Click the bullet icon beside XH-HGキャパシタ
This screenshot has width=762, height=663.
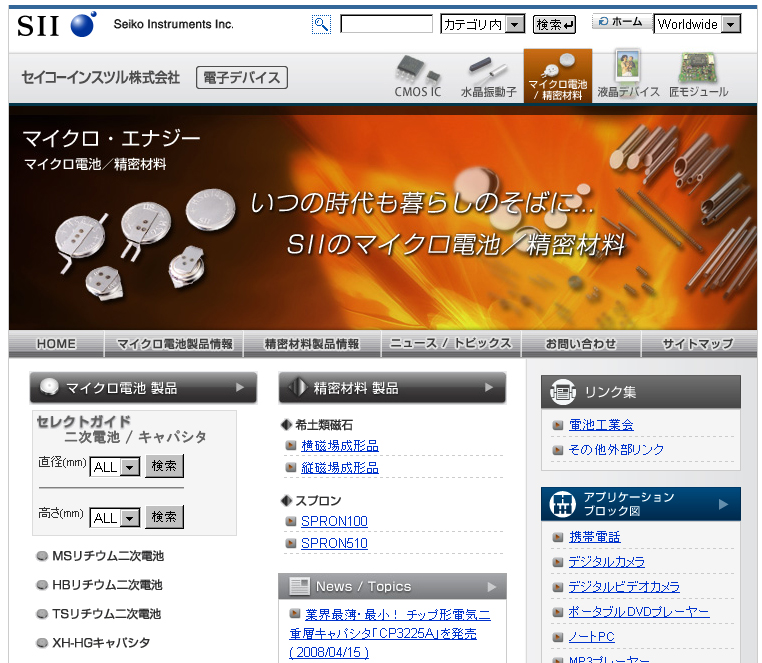point(42,643)
